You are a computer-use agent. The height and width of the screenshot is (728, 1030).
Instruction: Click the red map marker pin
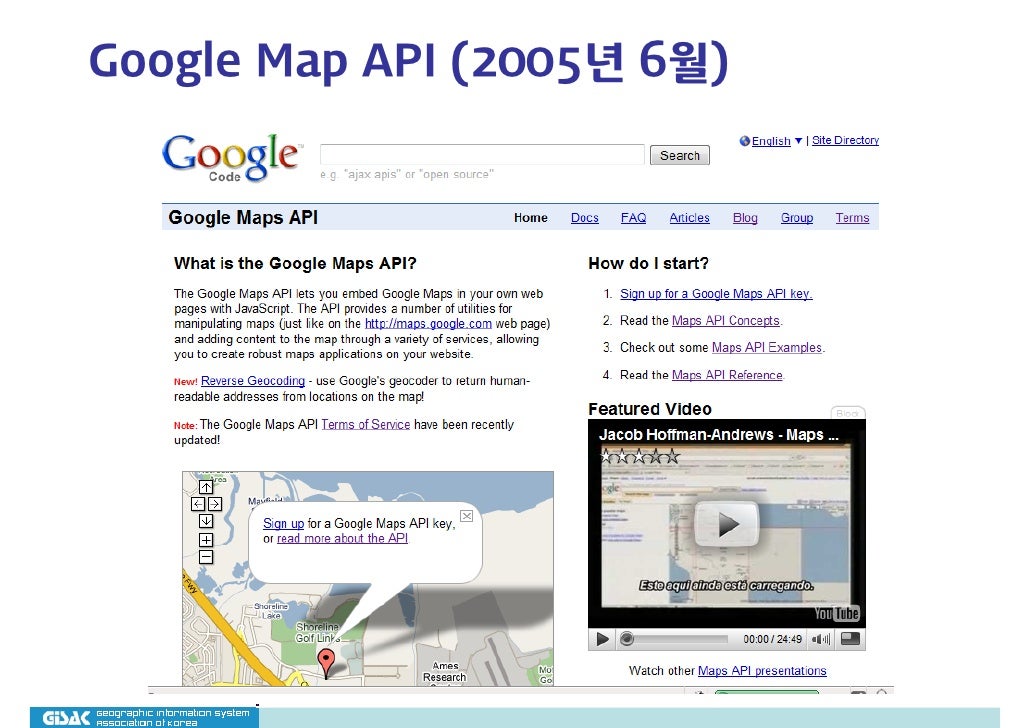(x=326, y=662)
